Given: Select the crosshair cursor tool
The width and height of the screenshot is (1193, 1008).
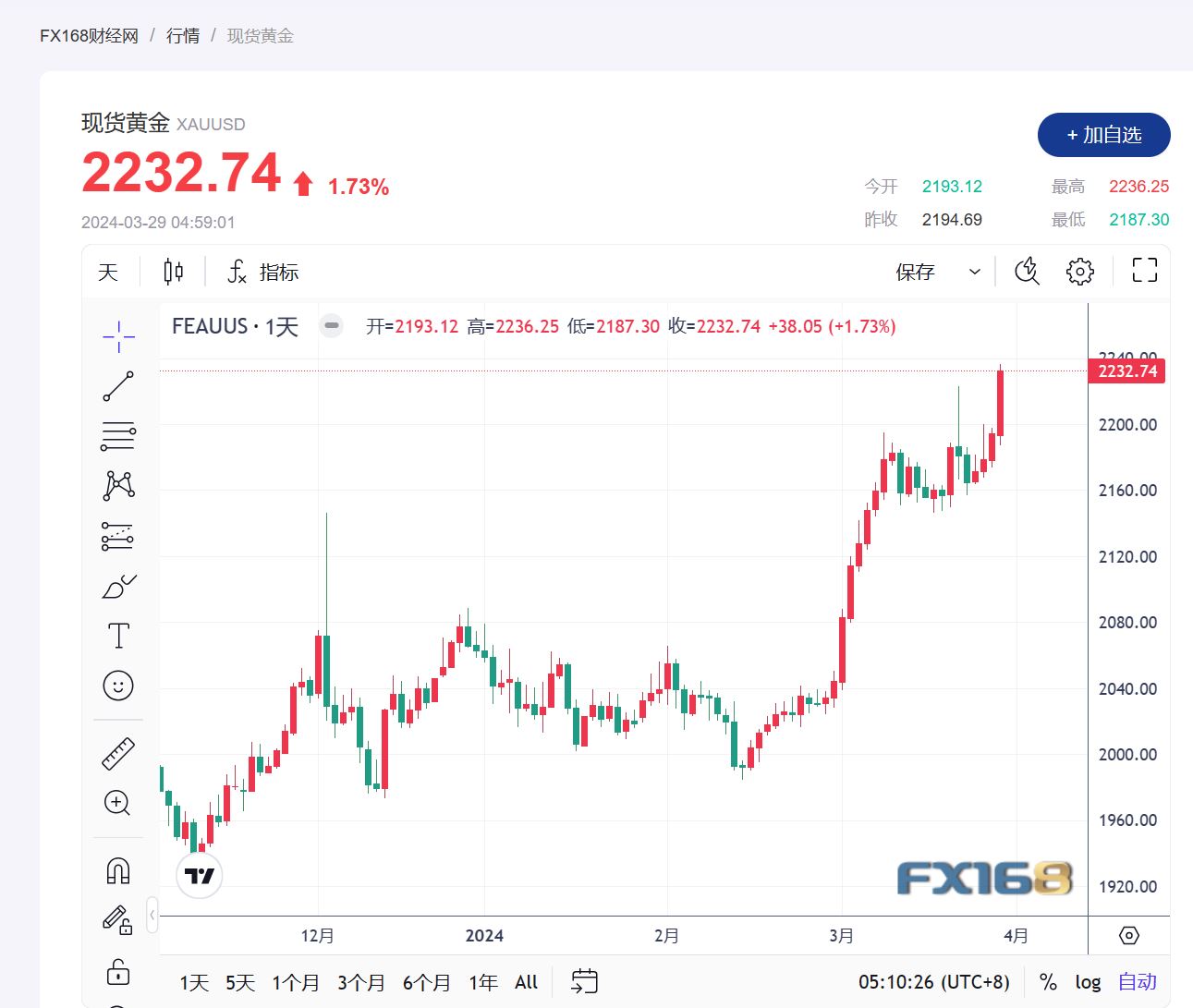Looking at the screenshot, I should pyautogui.click(x=117, y=336).
